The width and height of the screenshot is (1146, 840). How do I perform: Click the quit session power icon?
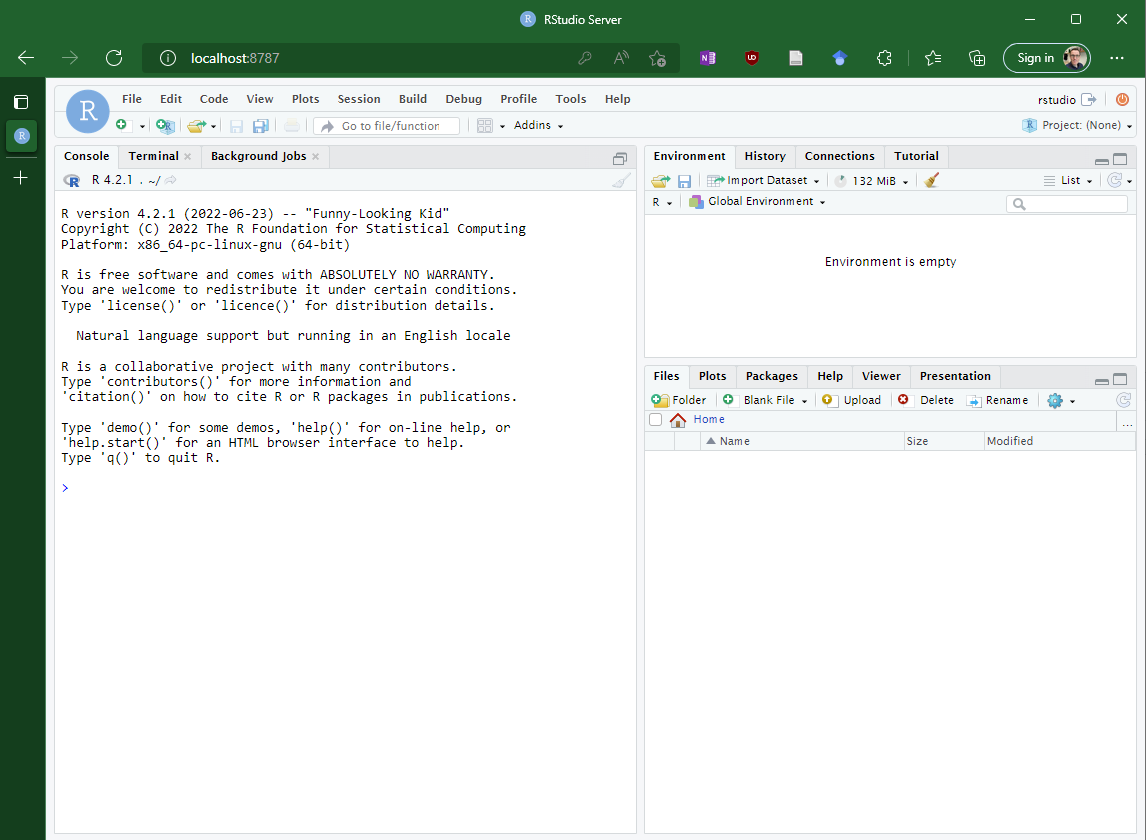[1122, 99]
